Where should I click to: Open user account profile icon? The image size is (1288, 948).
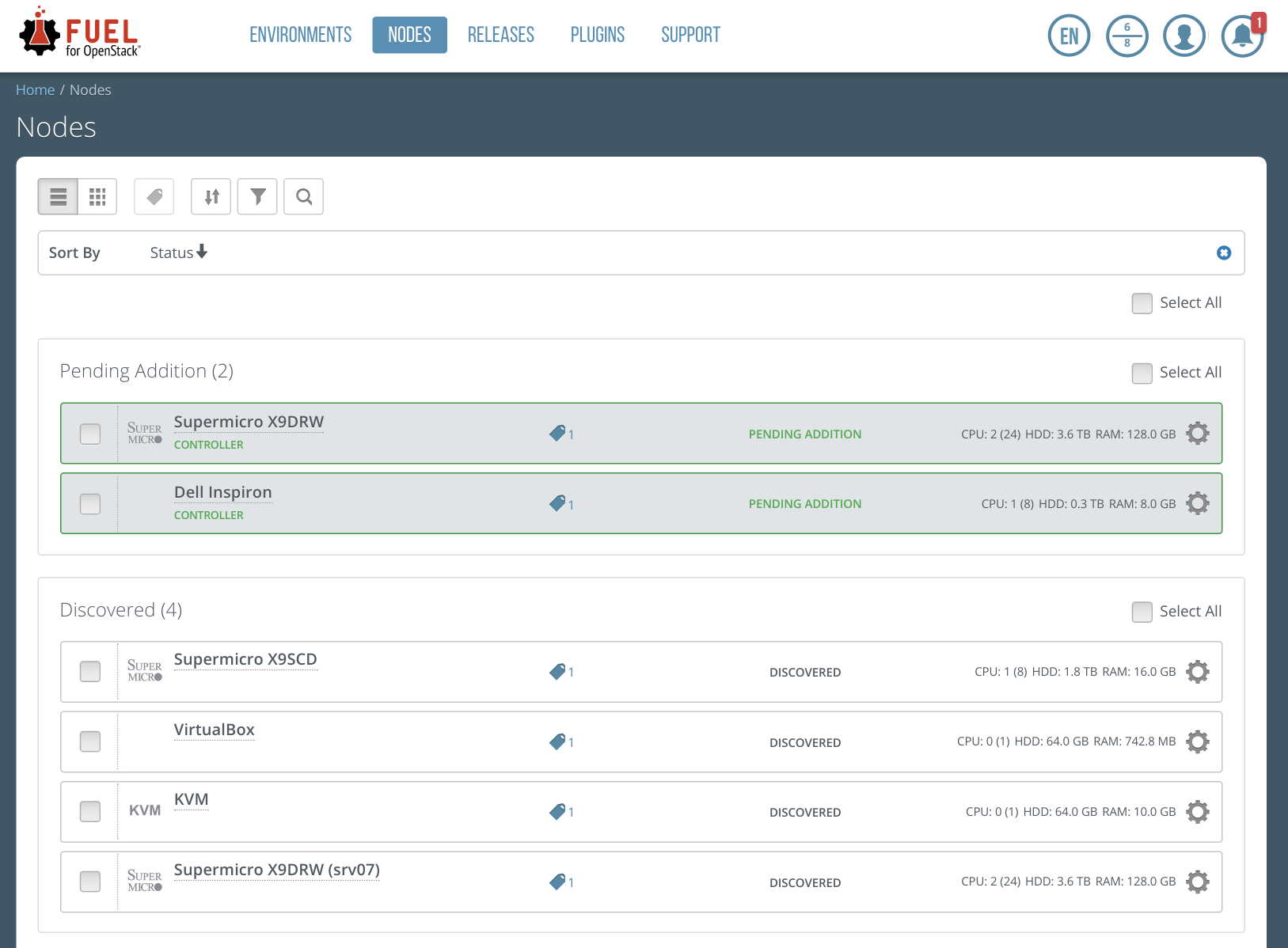(1184, 36)
